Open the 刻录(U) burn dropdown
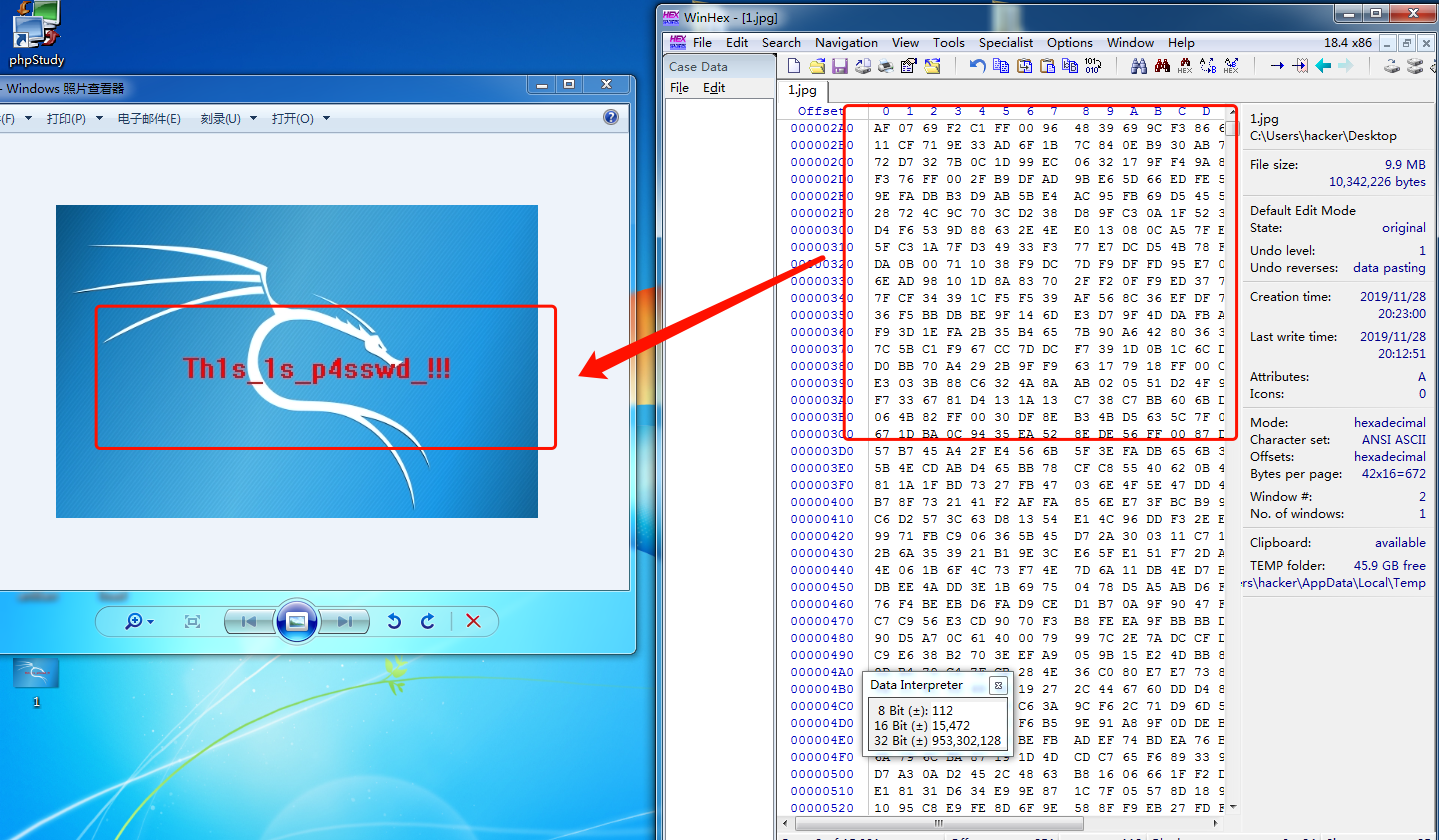Screen dimensions: 1439x840 (227, 118)
